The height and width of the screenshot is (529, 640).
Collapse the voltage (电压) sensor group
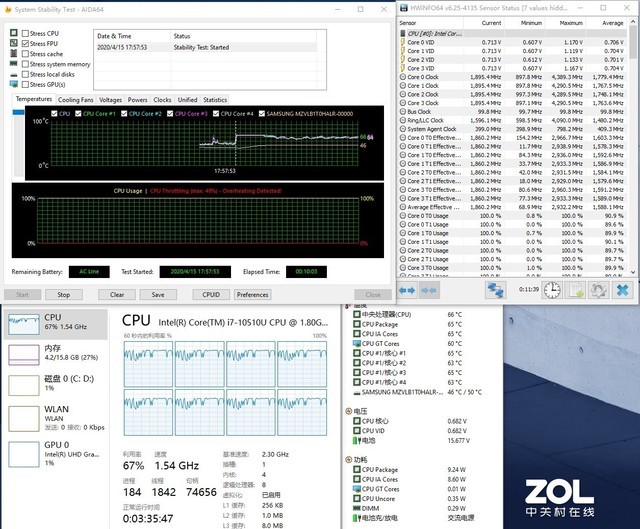click(x=348, y=411)
